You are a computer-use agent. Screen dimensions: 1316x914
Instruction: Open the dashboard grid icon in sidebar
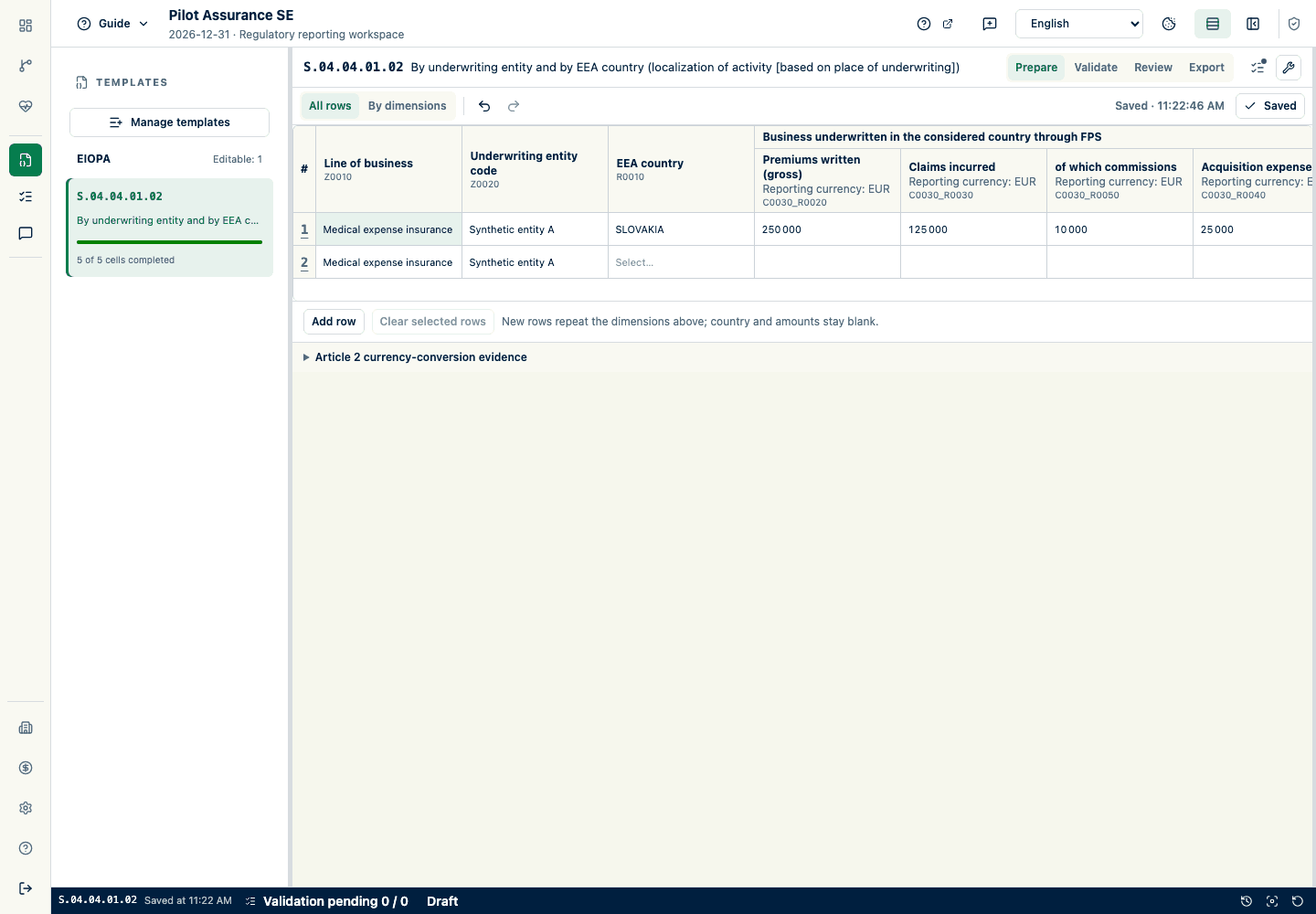click(26, 26)
